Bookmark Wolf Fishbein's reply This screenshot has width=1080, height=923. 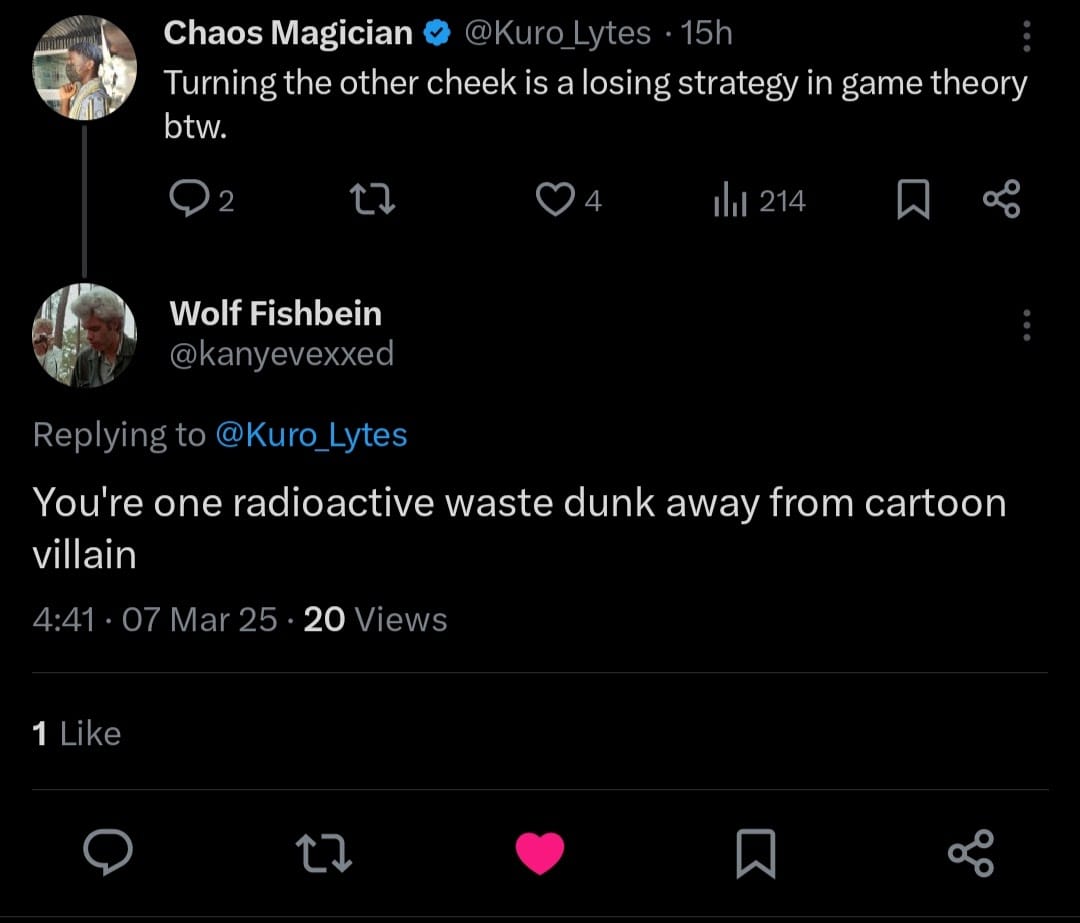pos(755,853)
